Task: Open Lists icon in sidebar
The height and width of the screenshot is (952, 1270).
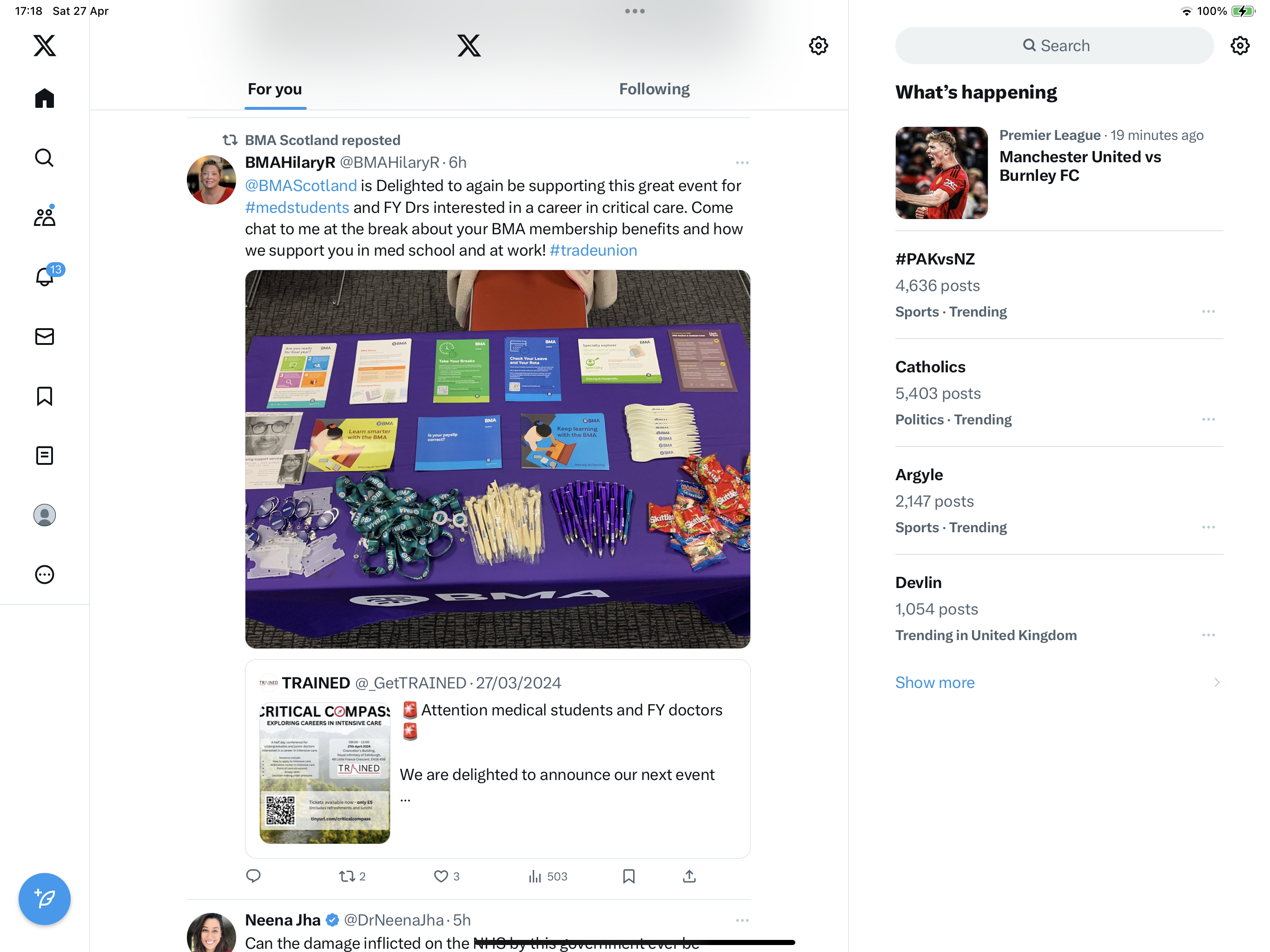Action: click(44, 456)
